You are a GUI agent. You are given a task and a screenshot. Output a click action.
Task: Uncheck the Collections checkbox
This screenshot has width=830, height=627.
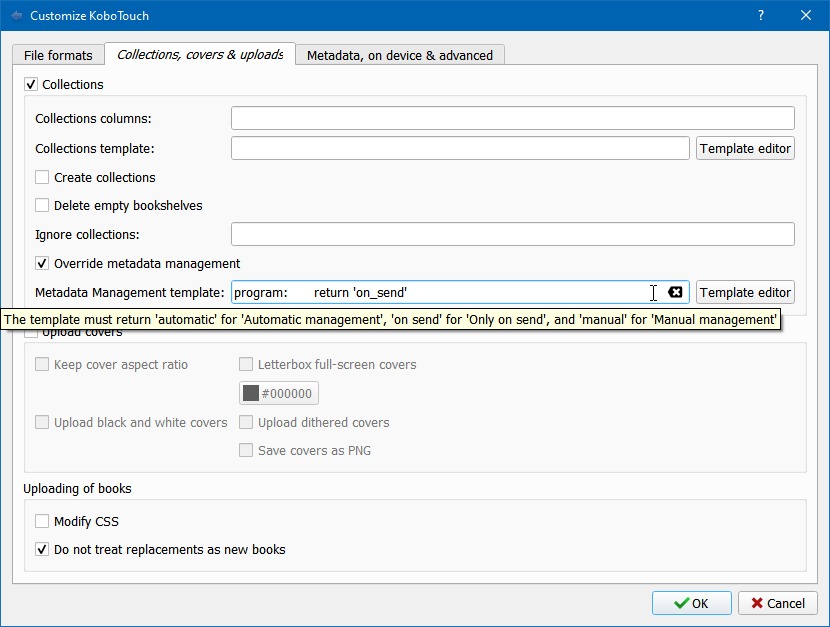[32, 85]
